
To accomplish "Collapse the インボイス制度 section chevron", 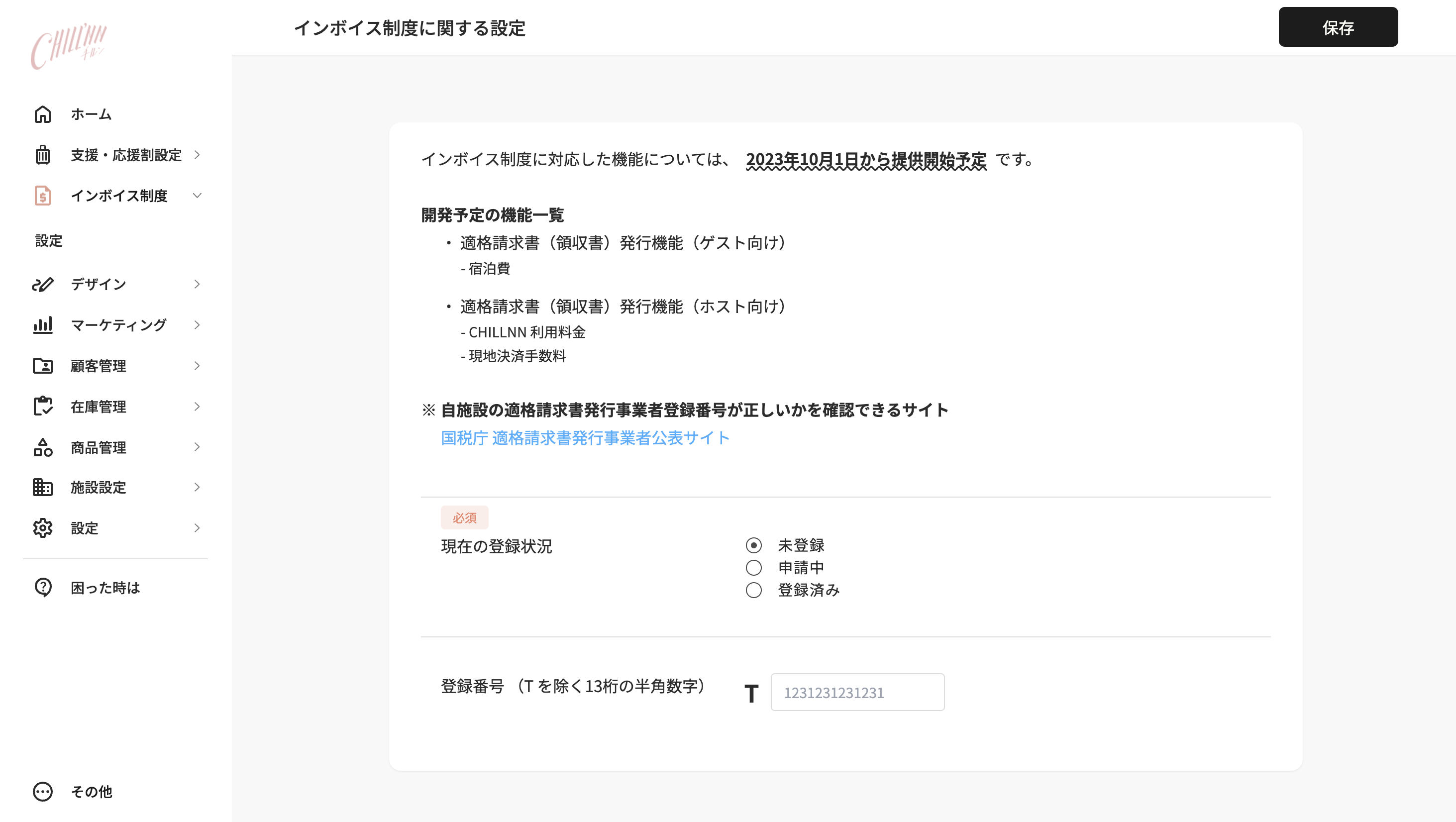I will pyautogui.click(x=197, y=196).
